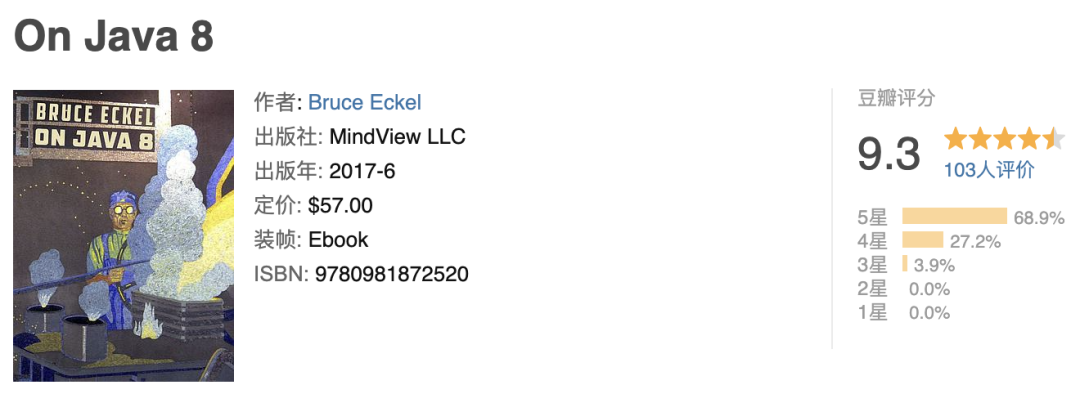
Task: Select the 5星 rating bar
Action: click(955, 216)
